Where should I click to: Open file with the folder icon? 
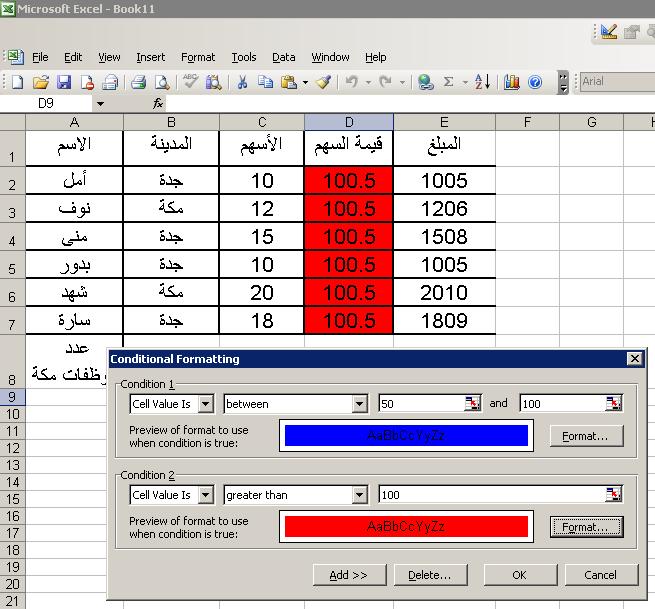[41, 82]
